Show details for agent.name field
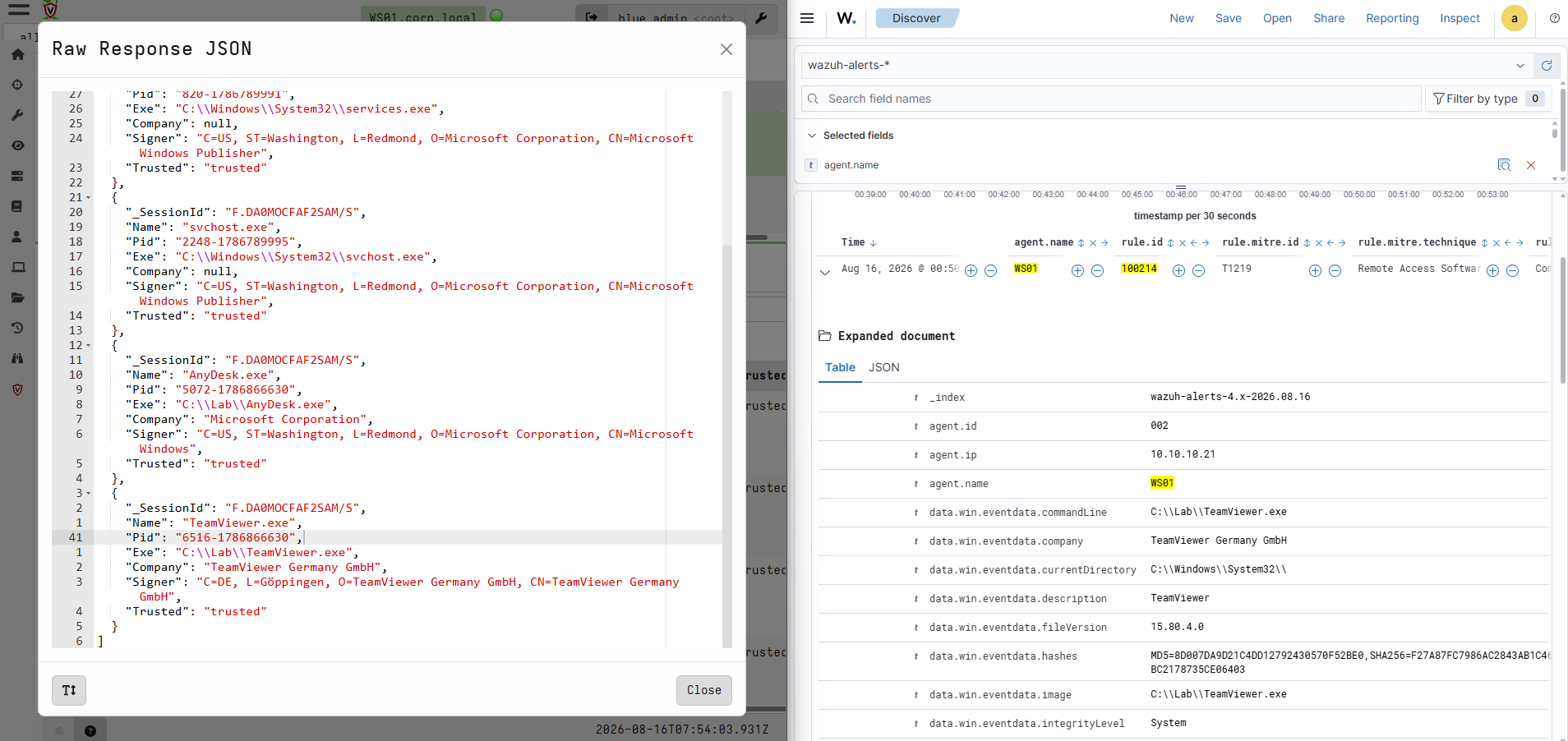Viewport: 1568px width, 741px height. pos(1504,165)
